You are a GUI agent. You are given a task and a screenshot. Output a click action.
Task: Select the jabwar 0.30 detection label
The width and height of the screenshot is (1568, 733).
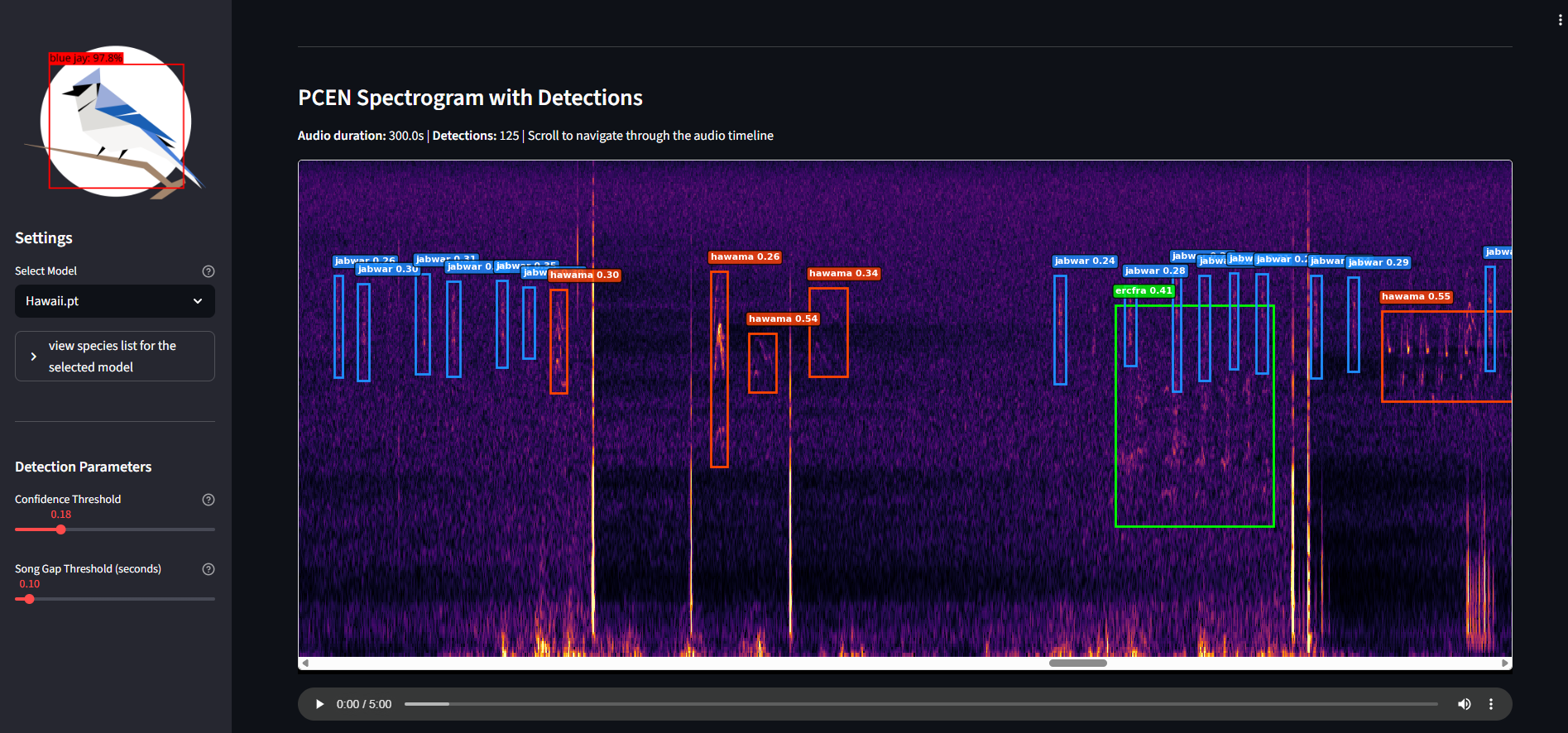pos(388,269)
